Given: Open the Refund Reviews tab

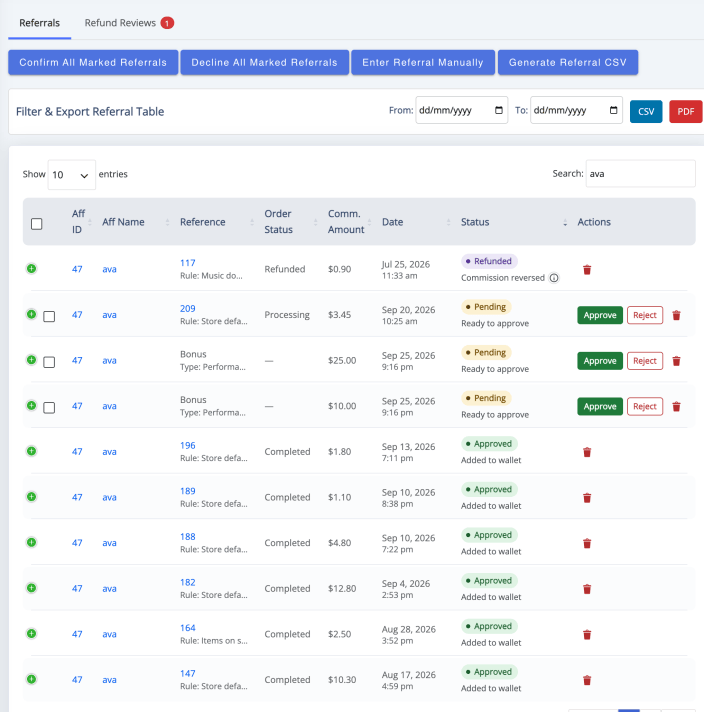Looking at the screenshot, I should tap(129, 23).
